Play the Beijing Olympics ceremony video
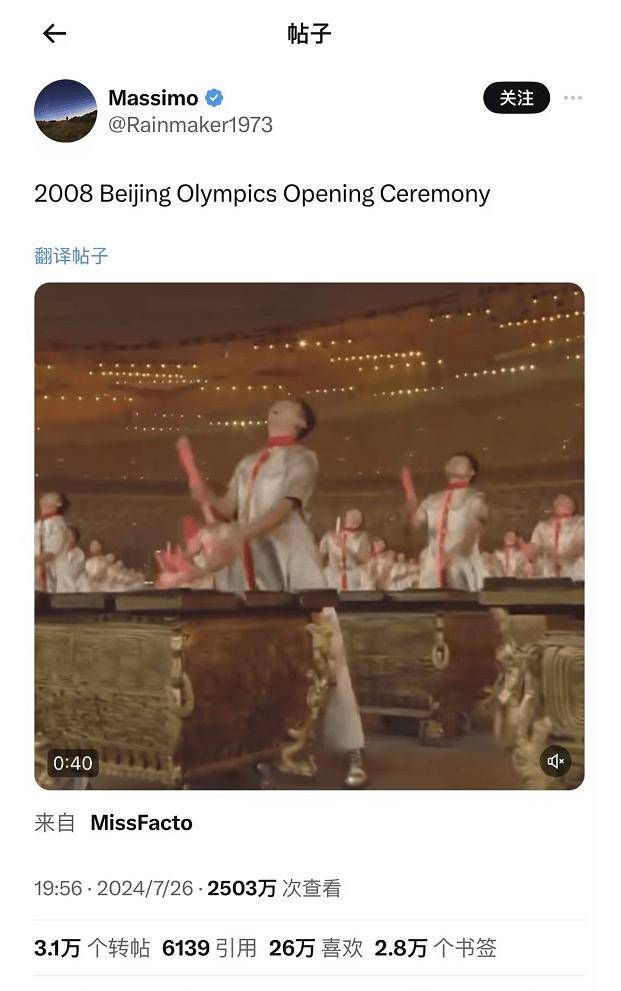621x991 pixels. click(x=309, y=536)
